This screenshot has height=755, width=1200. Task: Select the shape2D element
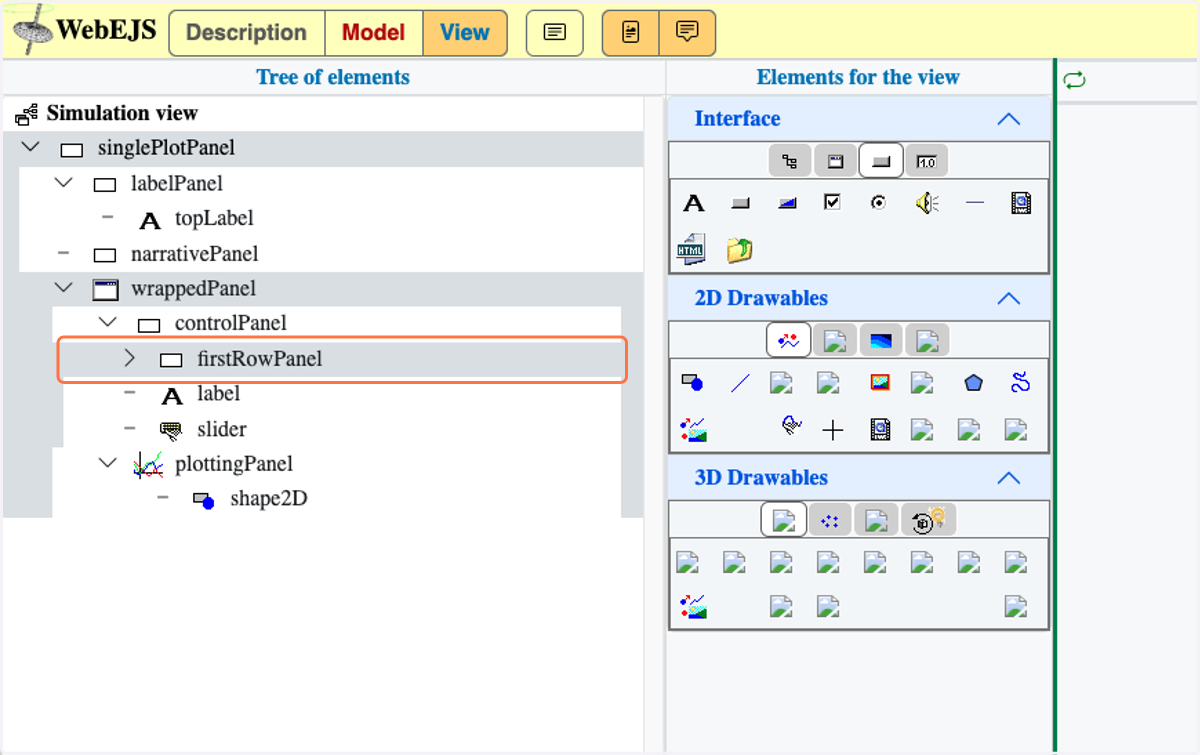click(268, 499)
